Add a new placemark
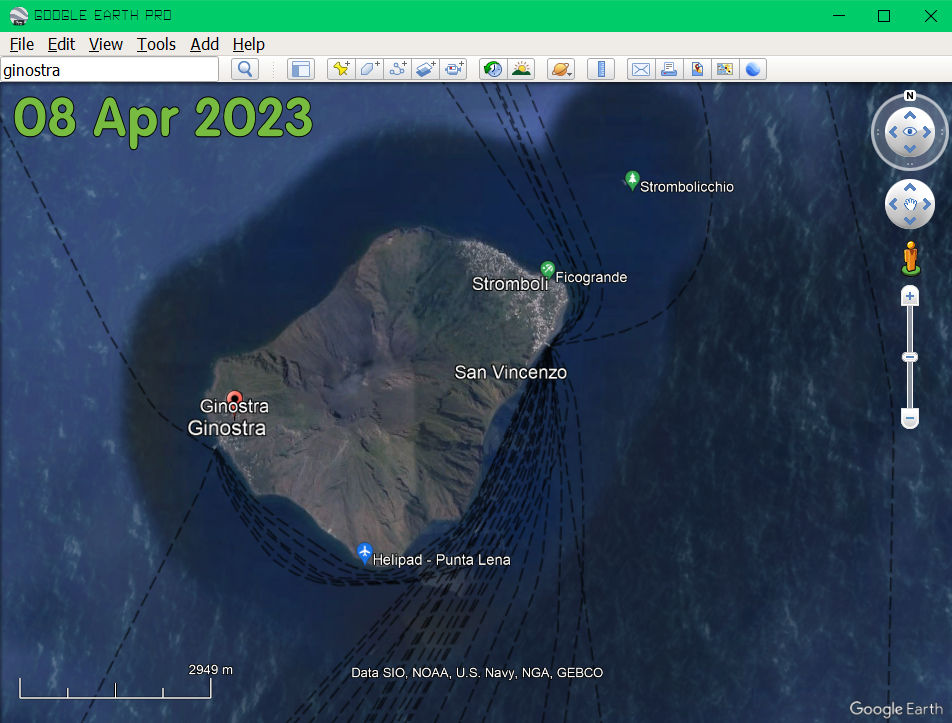 click(341, 69)
